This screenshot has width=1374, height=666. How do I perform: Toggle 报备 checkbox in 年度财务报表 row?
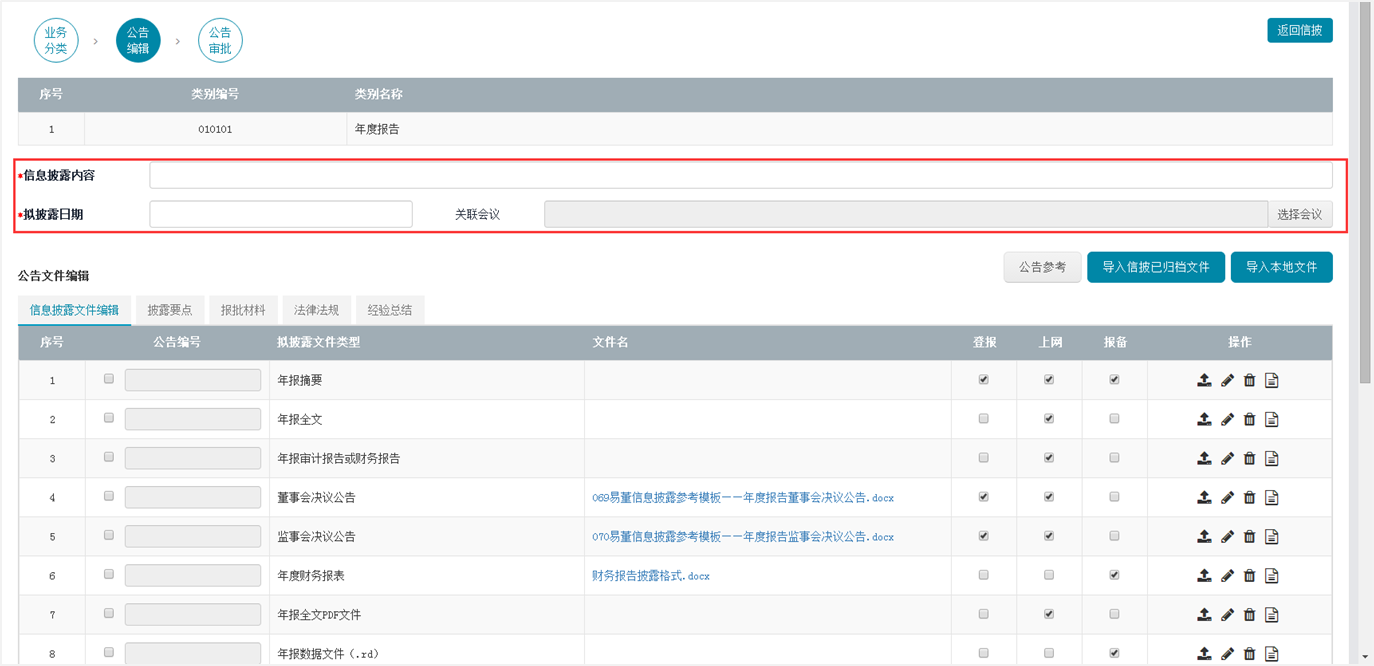(x=1115, y=574)
